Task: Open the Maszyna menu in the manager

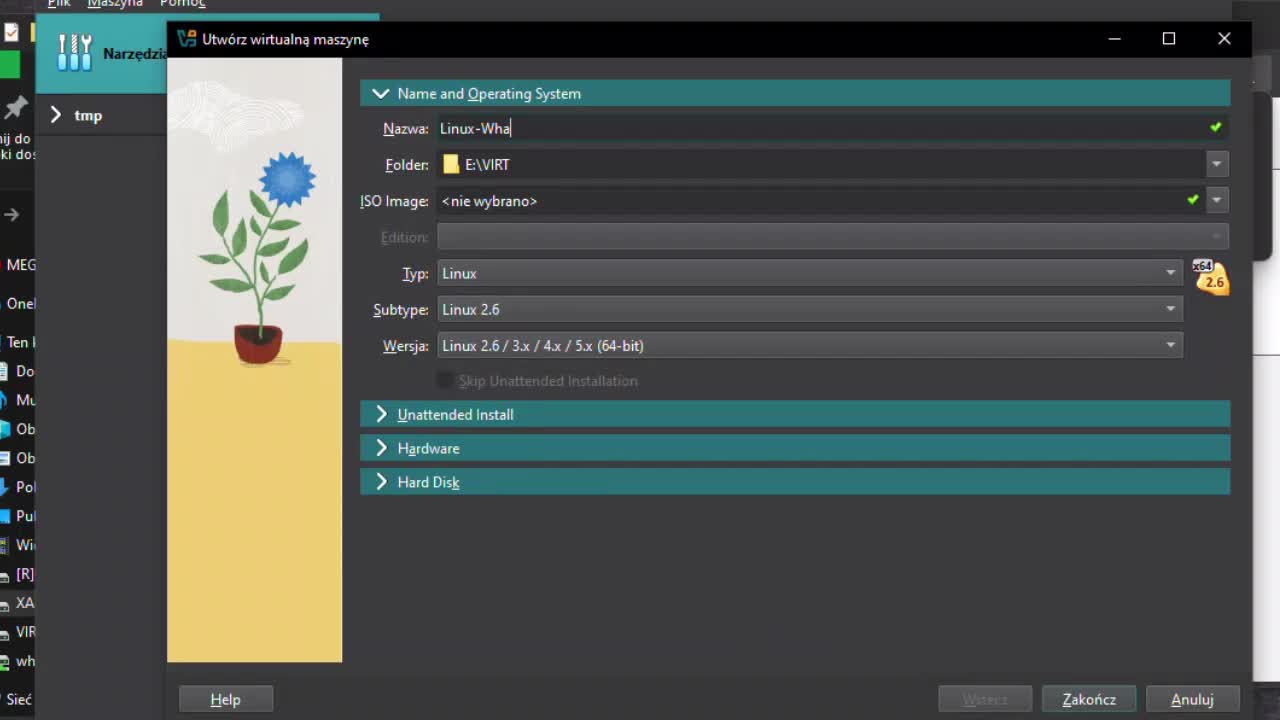Action: click(x=115, y=4)
